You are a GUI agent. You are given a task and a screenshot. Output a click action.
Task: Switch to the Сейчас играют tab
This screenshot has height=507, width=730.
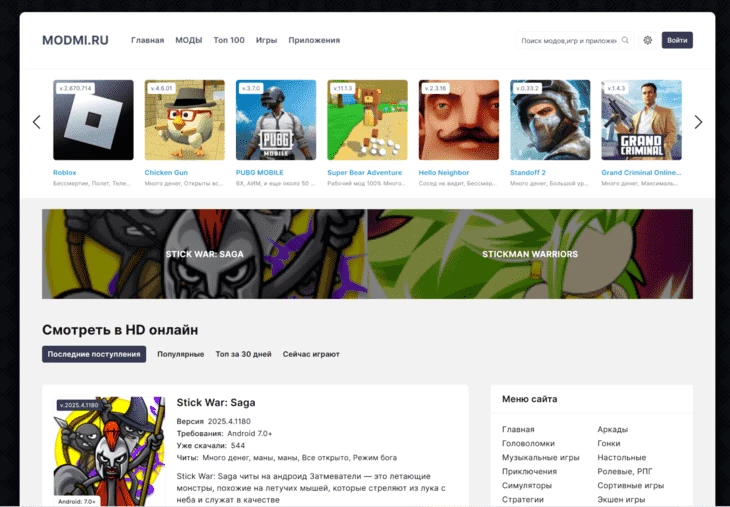pyautogui.click(x=311, y=354)
